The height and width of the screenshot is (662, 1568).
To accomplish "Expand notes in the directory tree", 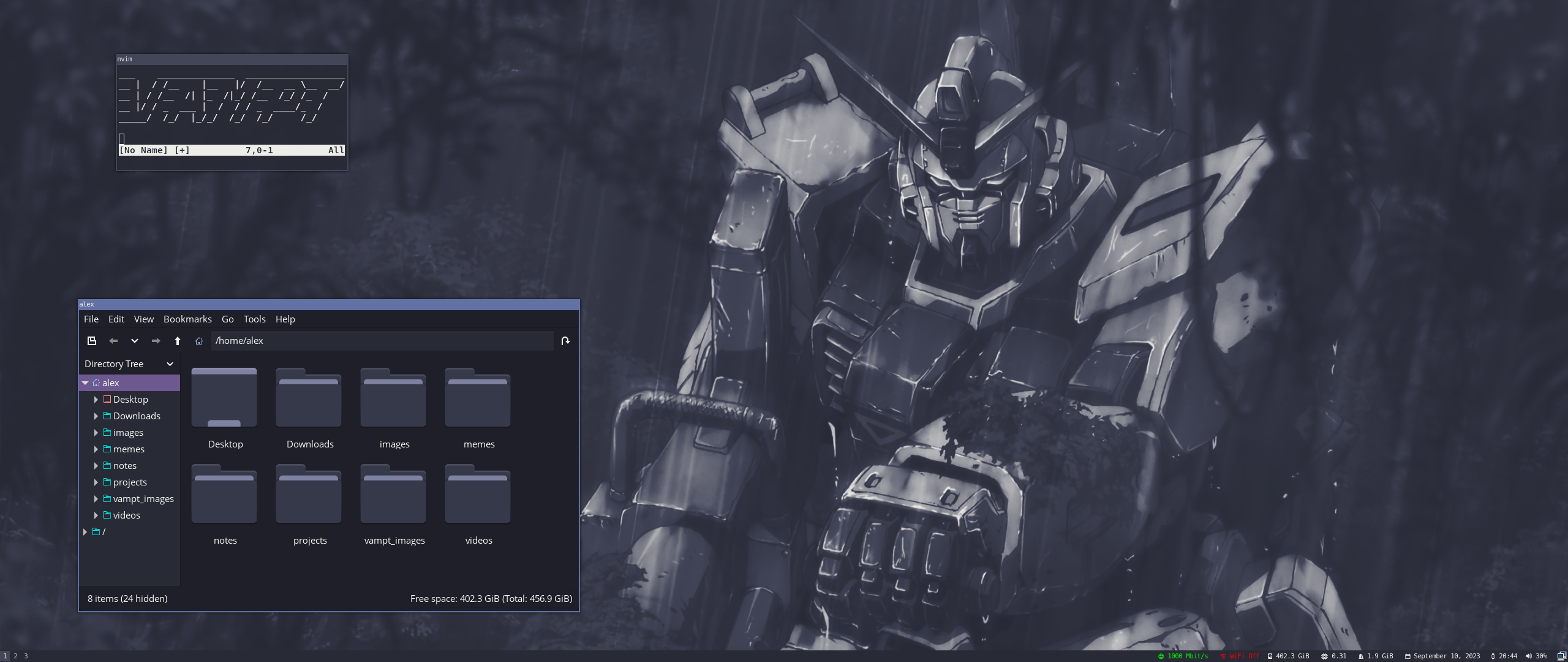I will click(96, 466).
